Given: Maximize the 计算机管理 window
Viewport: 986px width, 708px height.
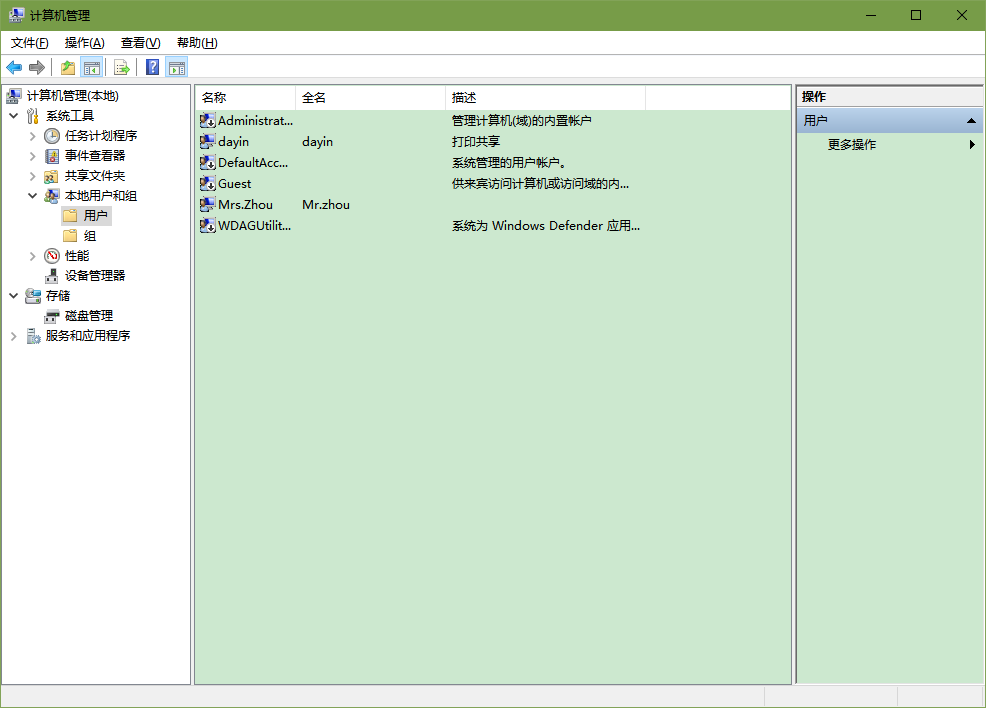Looking at the screenshot, I should point(916,15).
